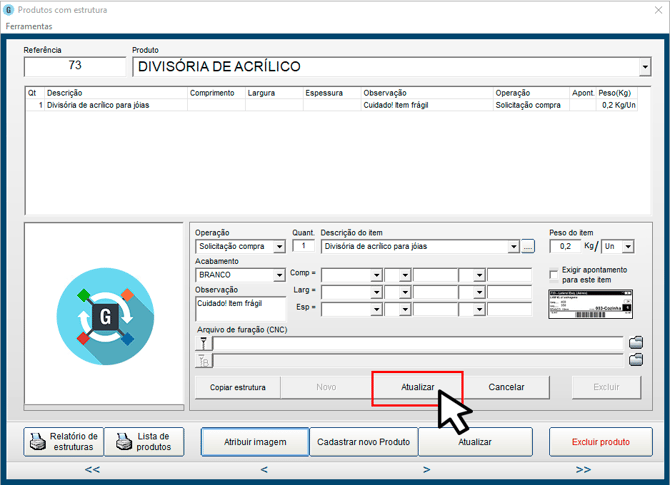670x485 pixels.
Task: Go to next record with >
Action: pos(426,470)
